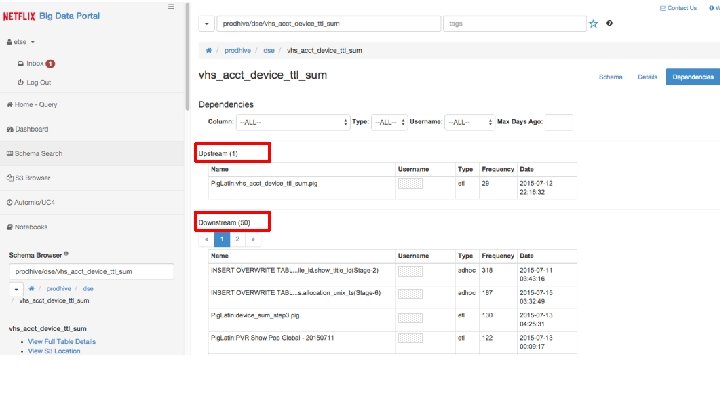Viewport: 720px width, 405px height.
Task: Click the home icon in Schema Browser breadcrumb
Action: pyautogui.click(x=31, y=288)
